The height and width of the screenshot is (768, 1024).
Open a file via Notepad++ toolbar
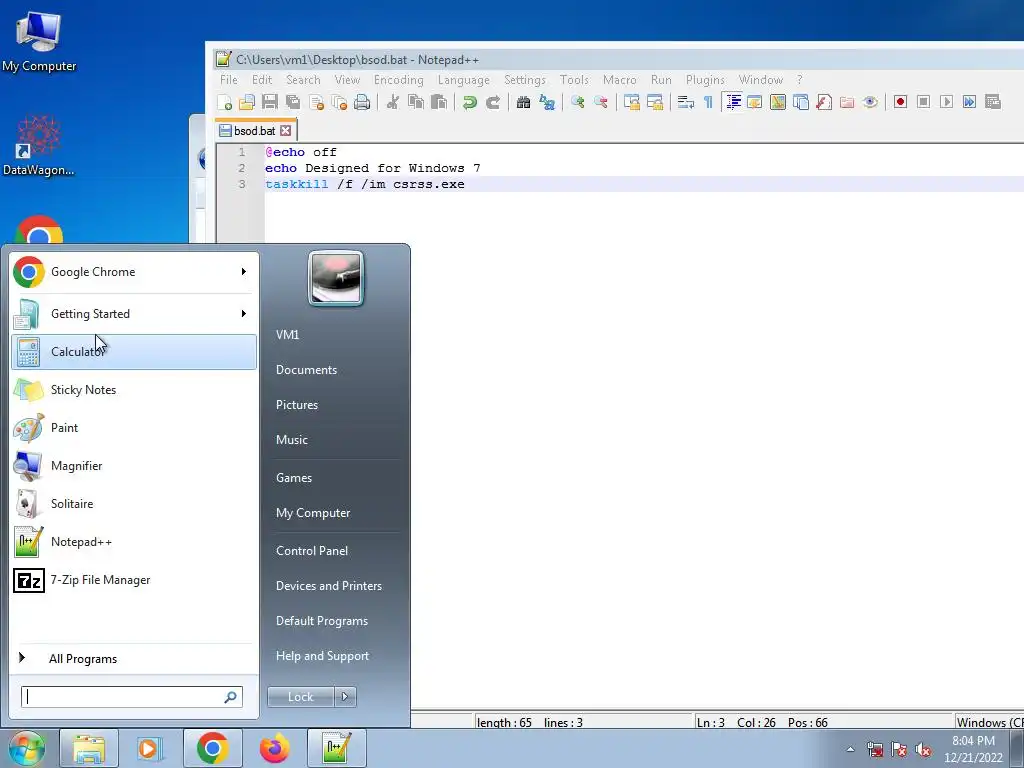247,102
